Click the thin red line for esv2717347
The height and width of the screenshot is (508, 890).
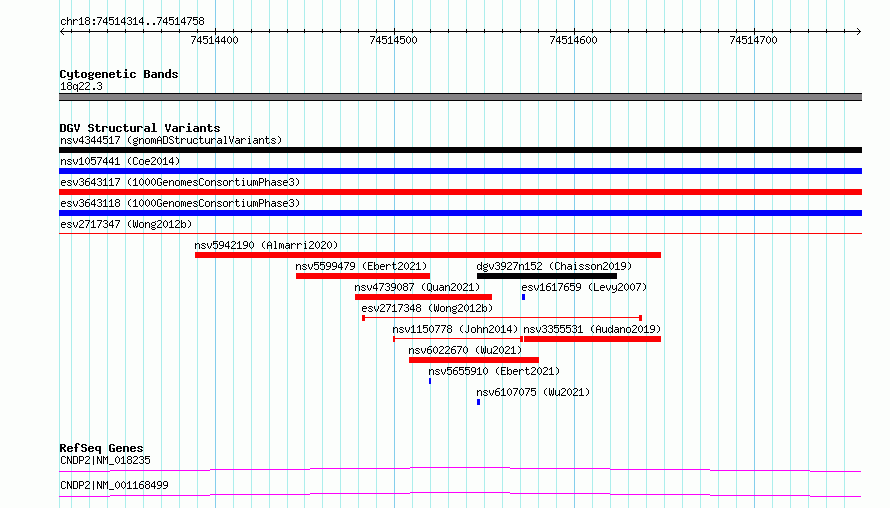point(460,233)
